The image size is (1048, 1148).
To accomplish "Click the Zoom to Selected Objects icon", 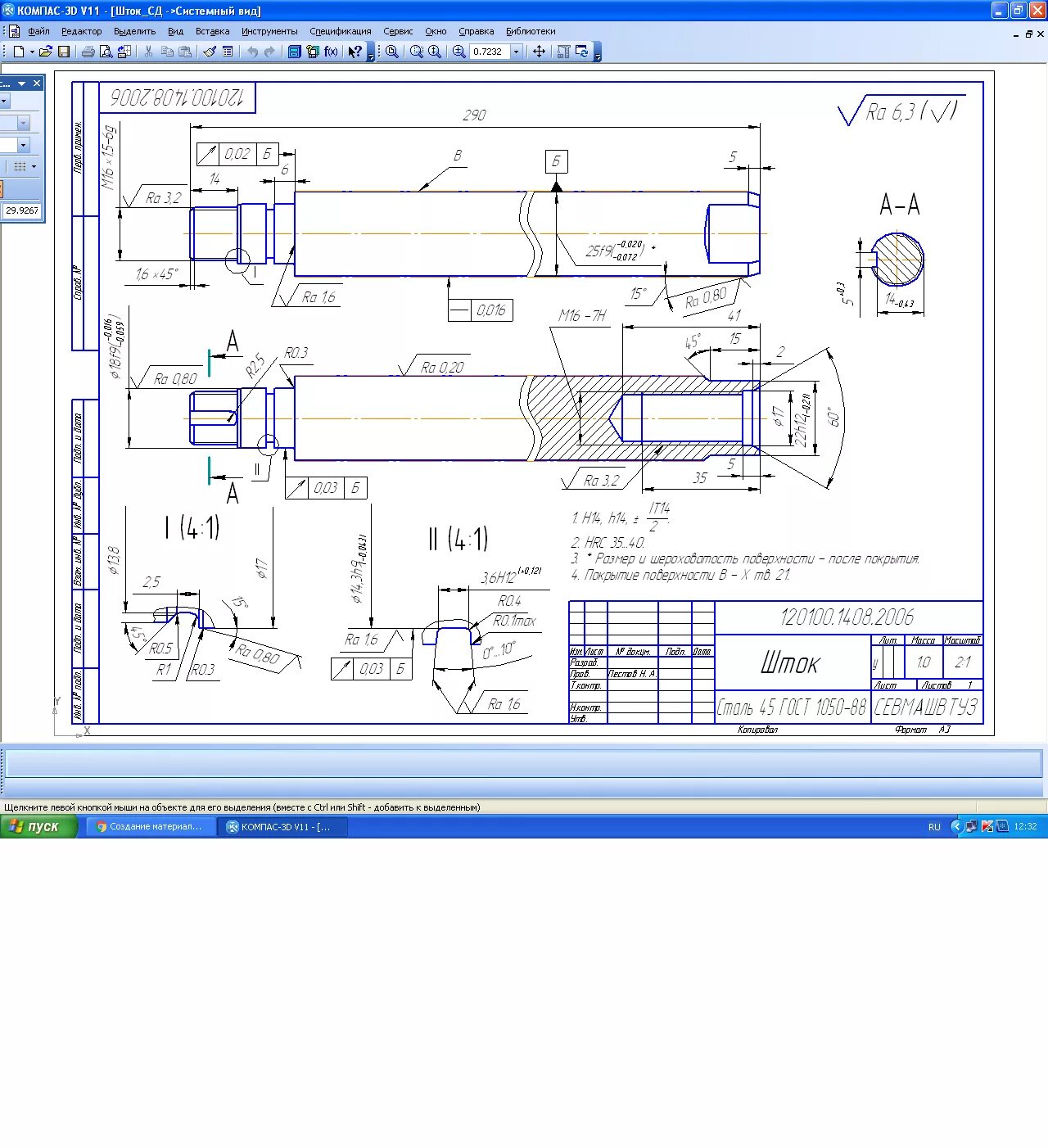I will point(417,52).
